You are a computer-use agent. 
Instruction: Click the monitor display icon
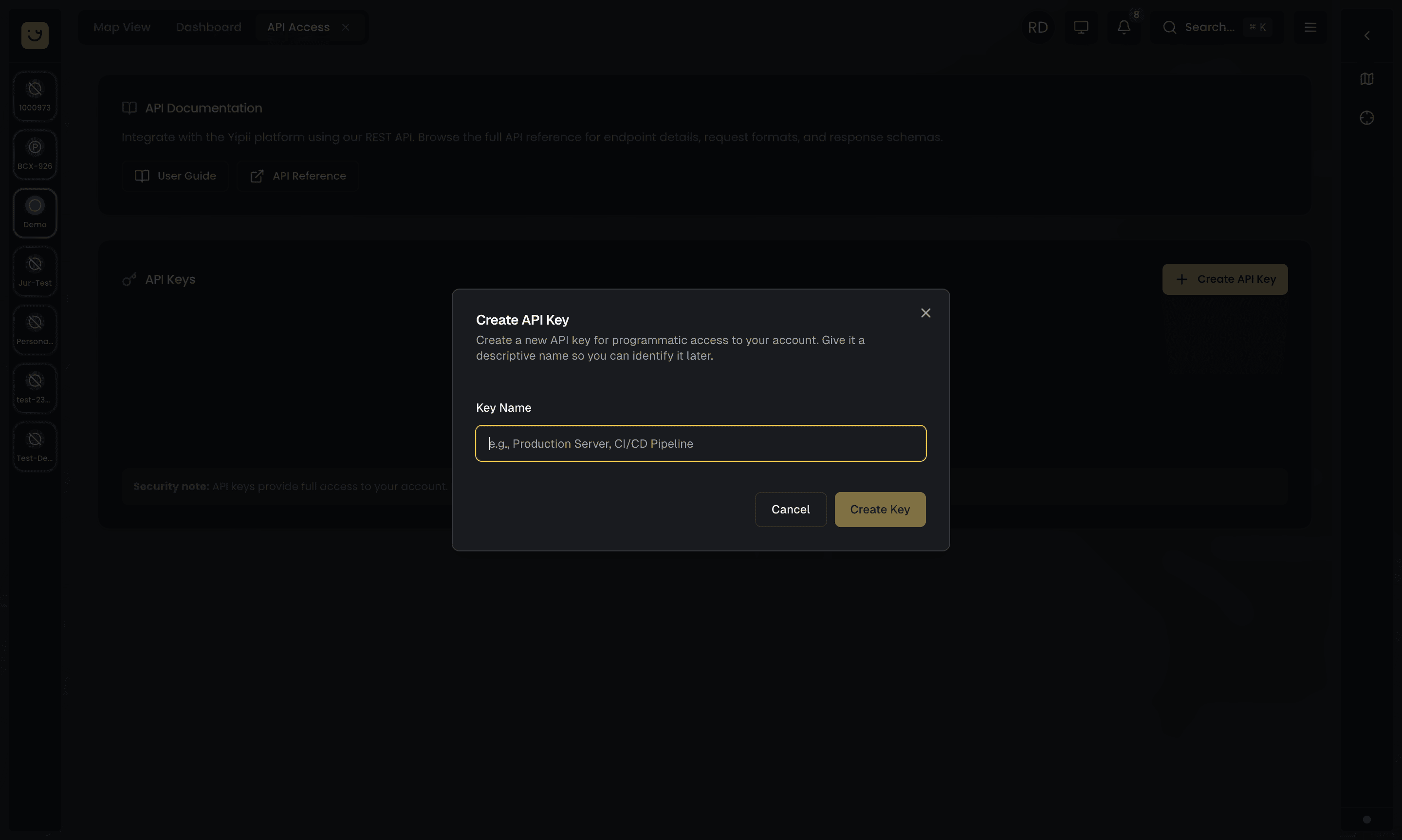point(1081,27)
